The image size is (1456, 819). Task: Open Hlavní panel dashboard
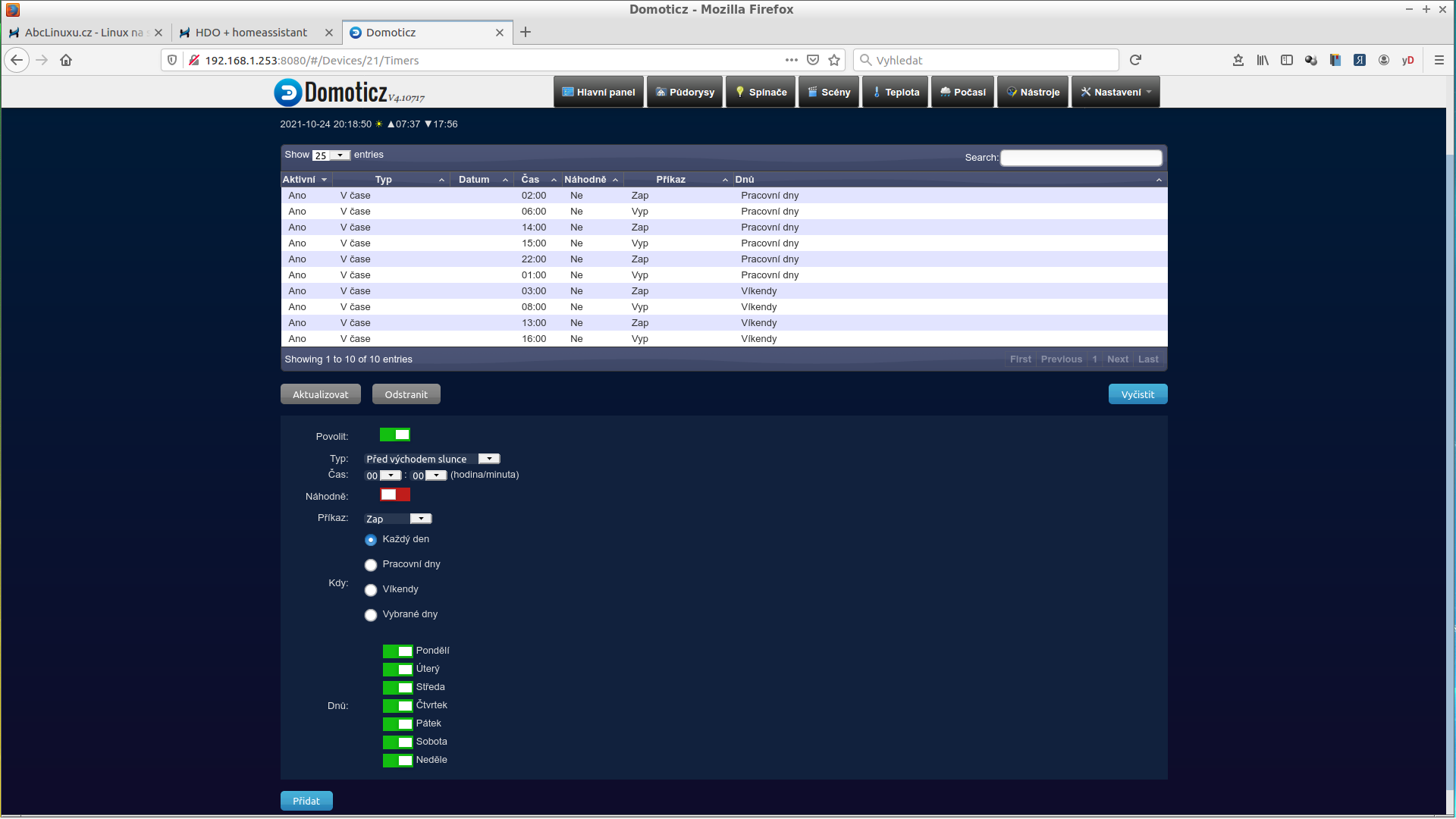click(598, 92)
